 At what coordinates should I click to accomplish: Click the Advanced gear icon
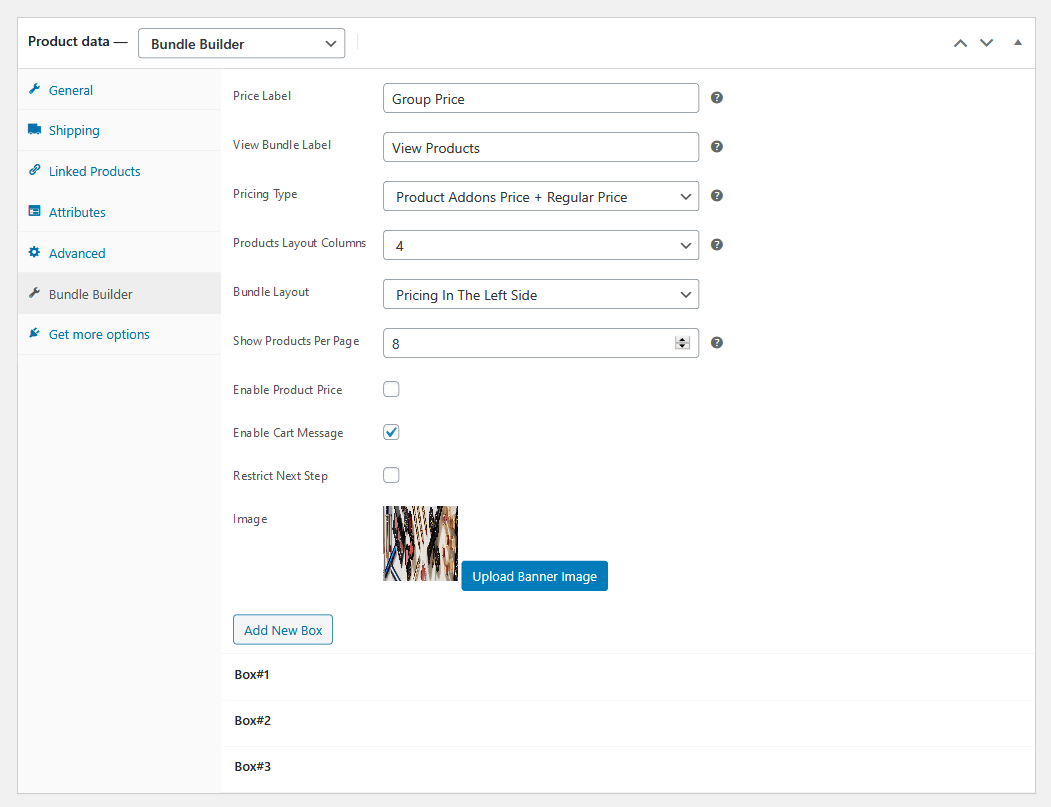coord(33,253)
